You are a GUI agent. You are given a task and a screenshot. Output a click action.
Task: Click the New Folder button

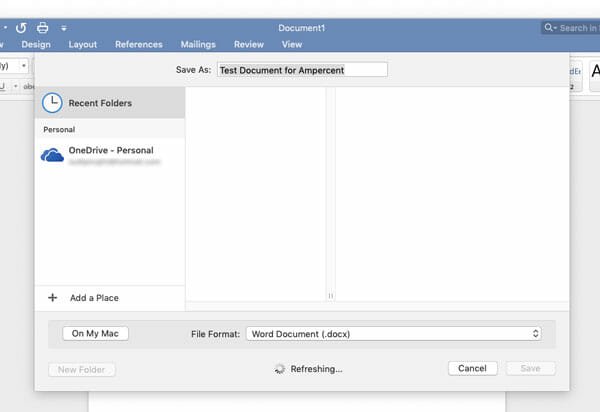click(82, 370)
